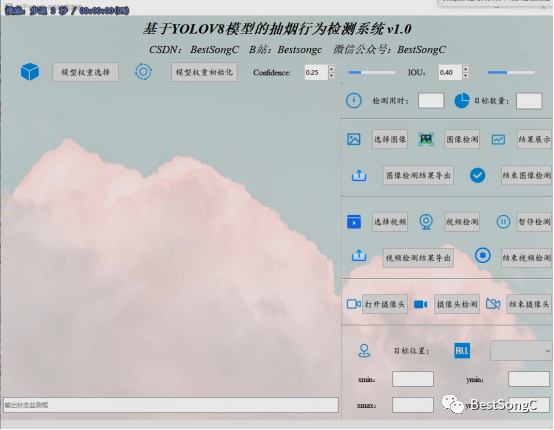
Task: Click the 结束摄像头 button
Action: pyautogui.click(x=529, y=304)
